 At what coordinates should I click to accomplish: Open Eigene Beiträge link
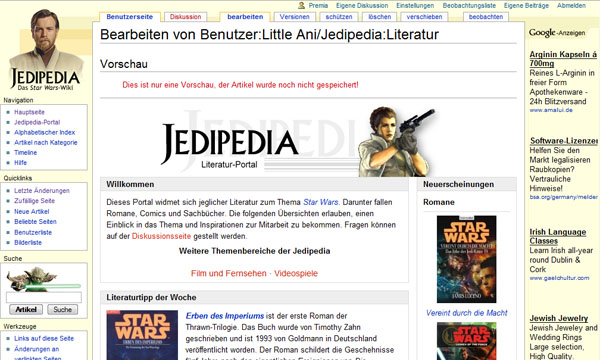(x=526, y=5)
